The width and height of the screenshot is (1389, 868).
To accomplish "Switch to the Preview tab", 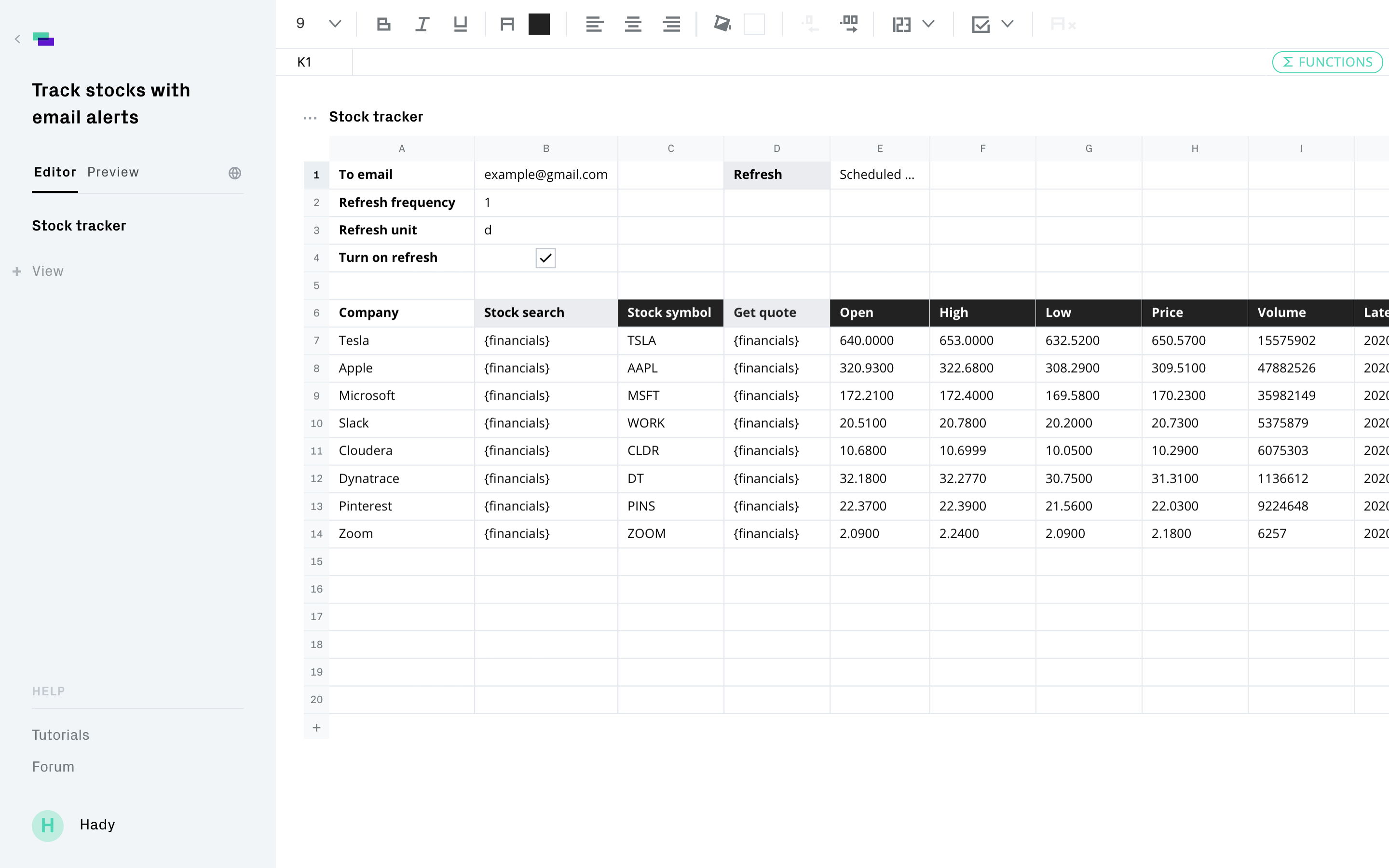I will tap(113, 172).
